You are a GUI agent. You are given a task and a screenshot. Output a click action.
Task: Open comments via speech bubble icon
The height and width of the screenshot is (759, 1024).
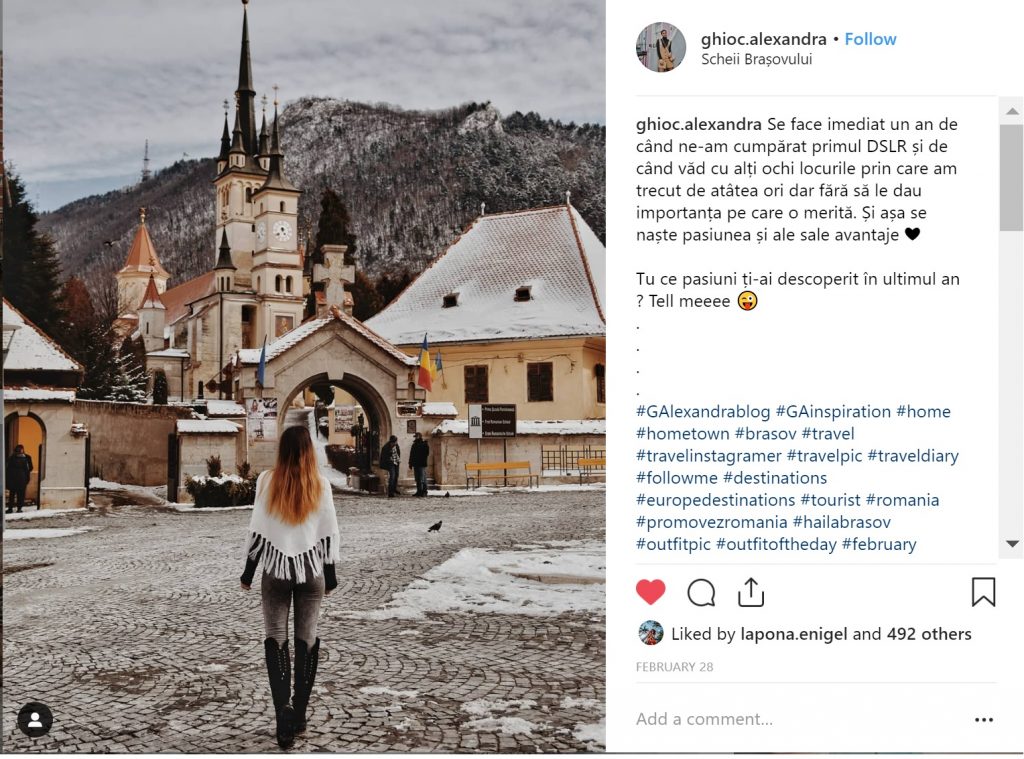(701, 592)
